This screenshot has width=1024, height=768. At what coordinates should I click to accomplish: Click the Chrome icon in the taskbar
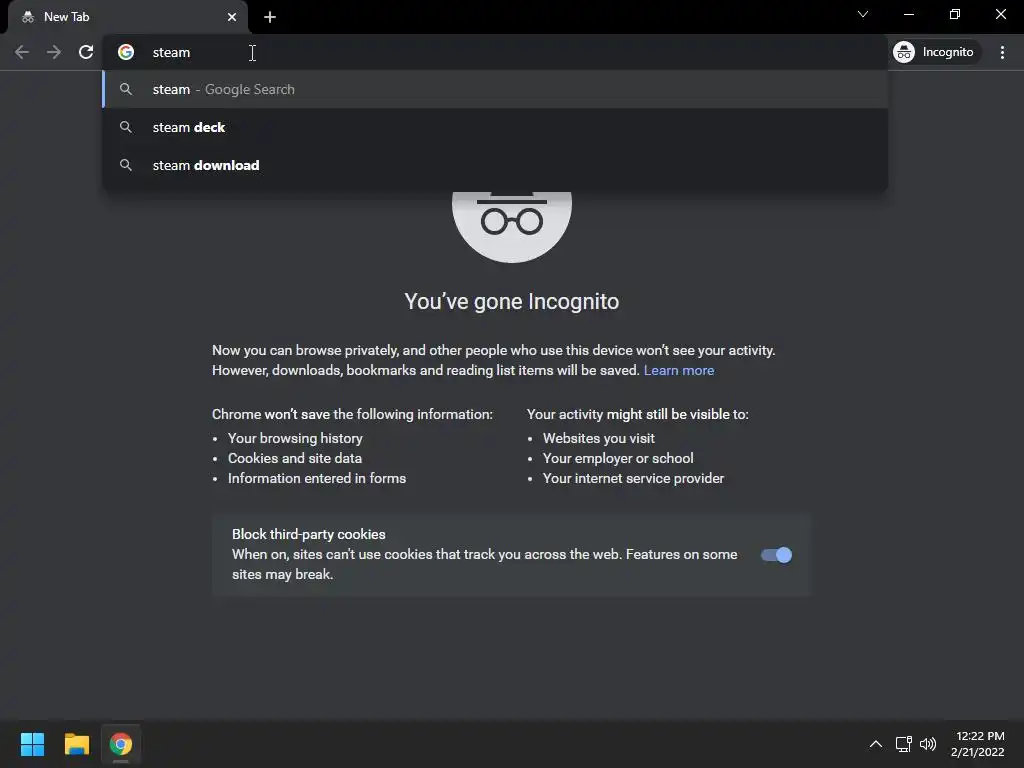121,744
